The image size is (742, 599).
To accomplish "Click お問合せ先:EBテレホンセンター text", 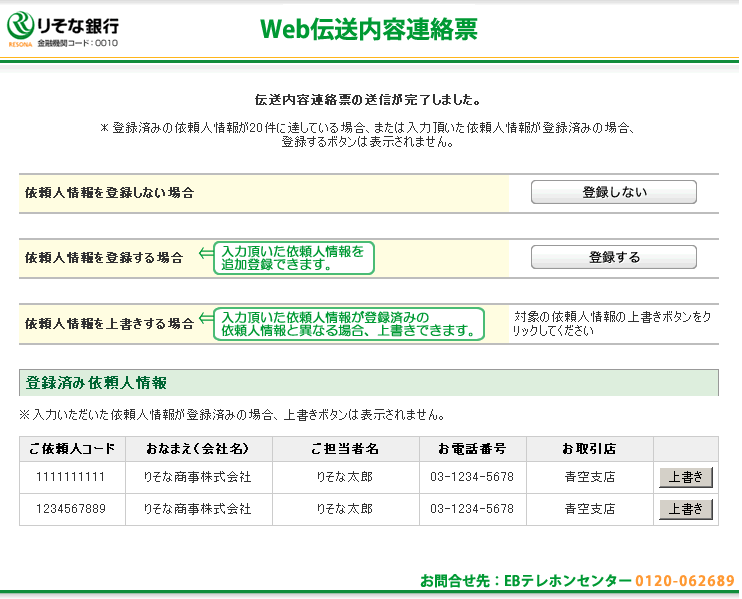I will [x=526, y=580].
